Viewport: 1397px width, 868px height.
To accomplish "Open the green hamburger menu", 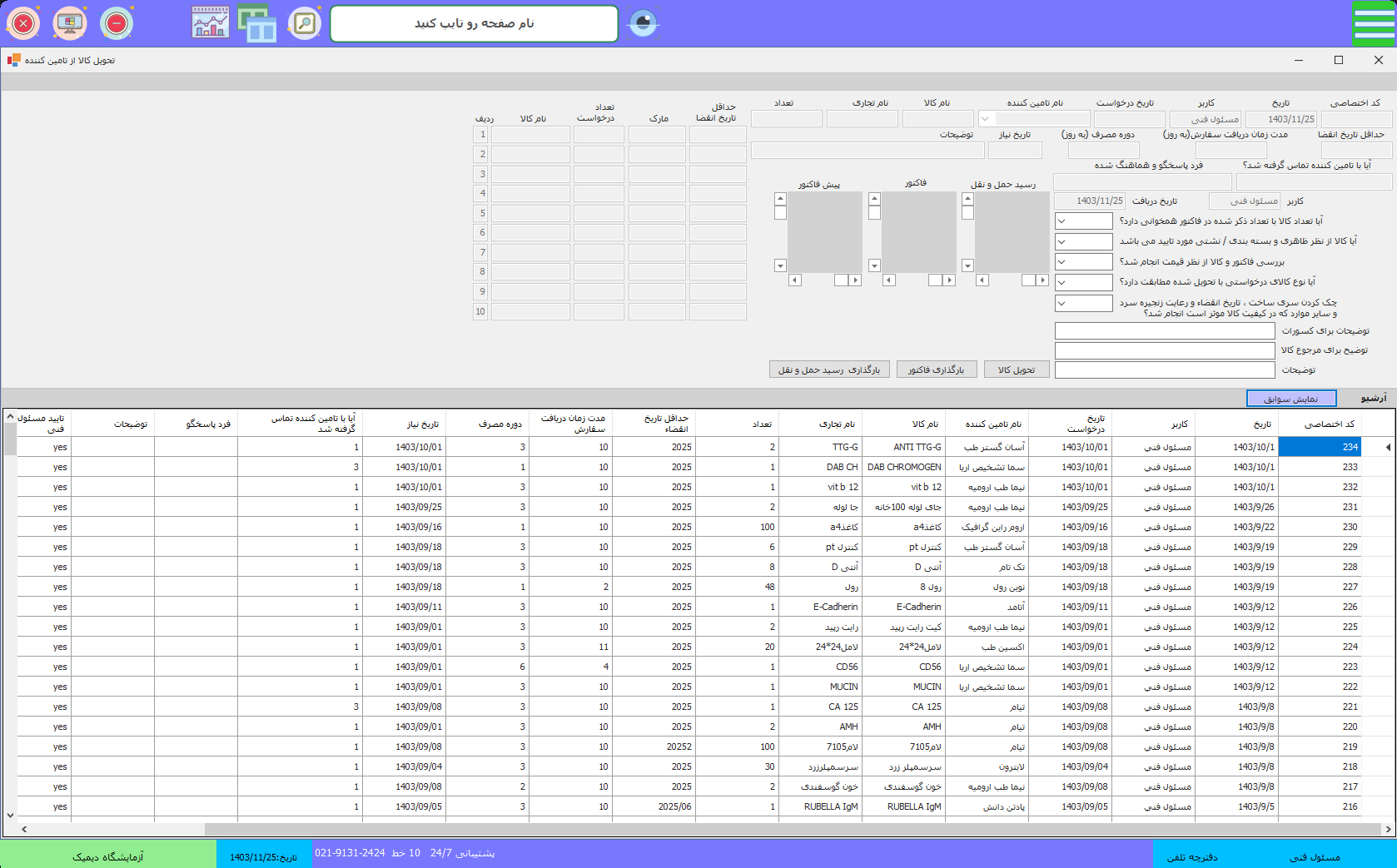I will [1373, 23].
